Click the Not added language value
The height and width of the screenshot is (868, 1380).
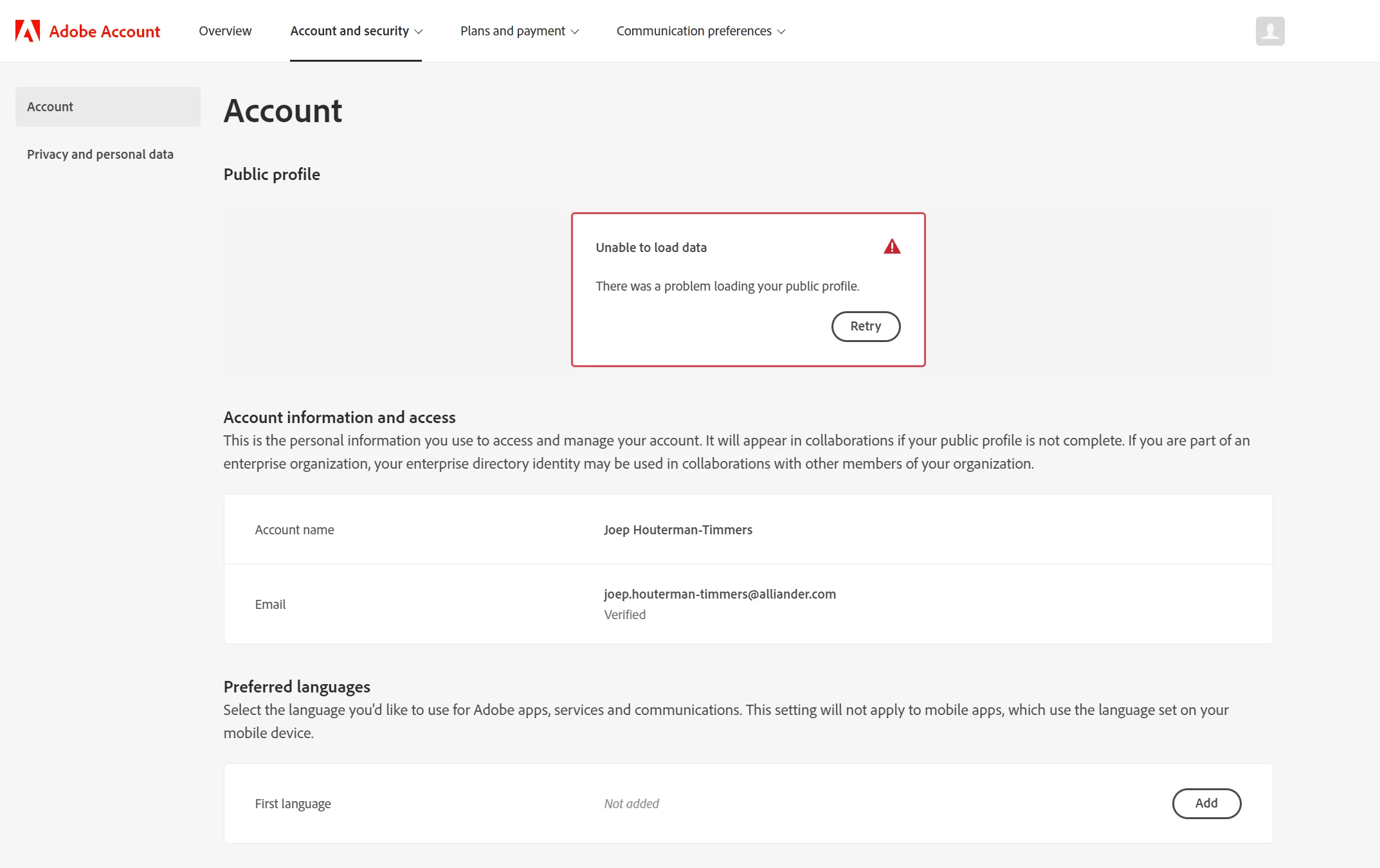[631, 804]
